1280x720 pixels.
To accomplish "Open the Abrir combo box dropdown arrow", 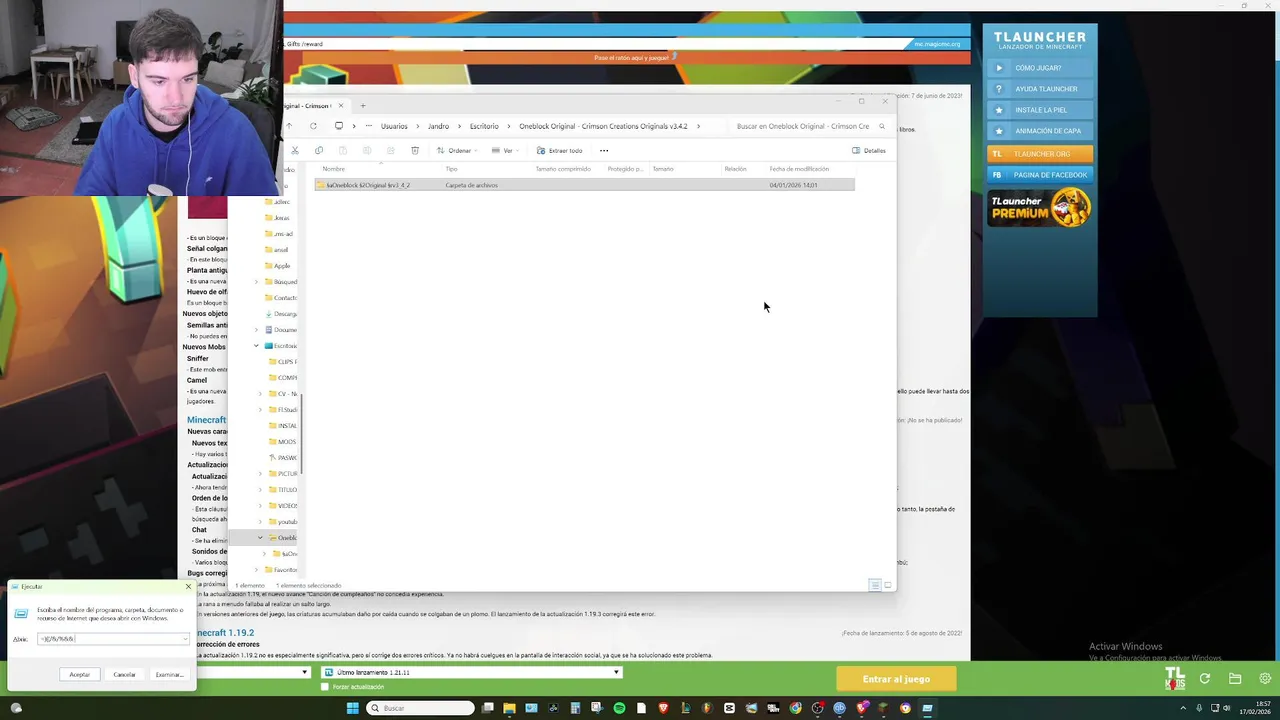I will pyautogui.click(x=185, y=639).
